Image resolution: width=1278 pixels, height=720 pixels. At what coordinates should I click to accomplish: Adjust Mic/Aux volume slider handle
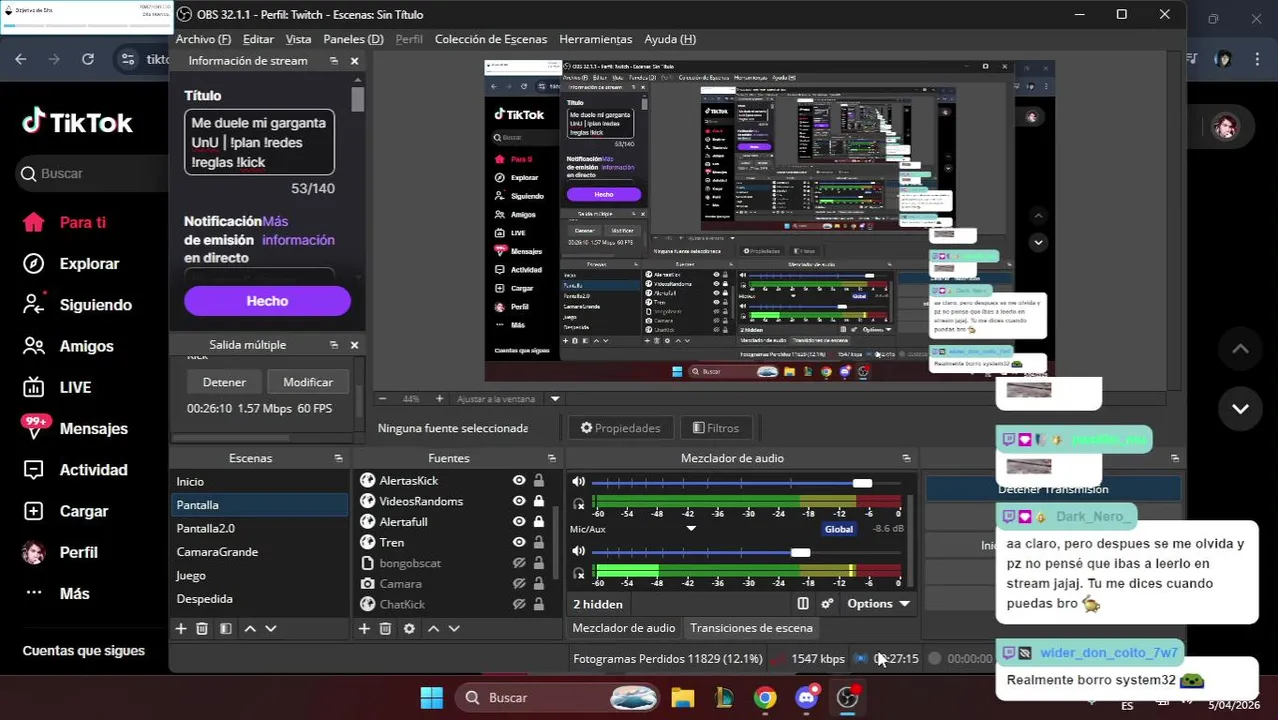[x=800, y=552]
